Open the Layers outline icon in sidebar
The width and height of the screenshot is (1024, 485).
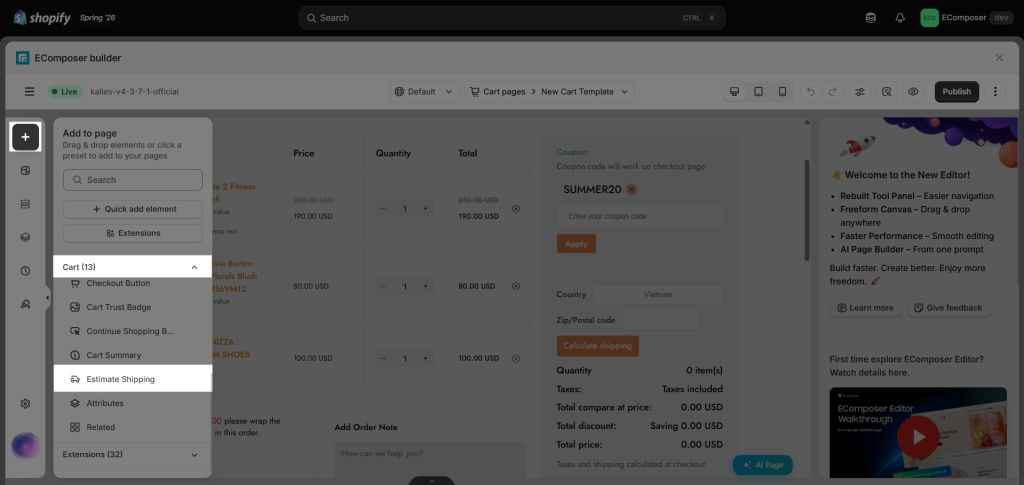coord(25,204)
